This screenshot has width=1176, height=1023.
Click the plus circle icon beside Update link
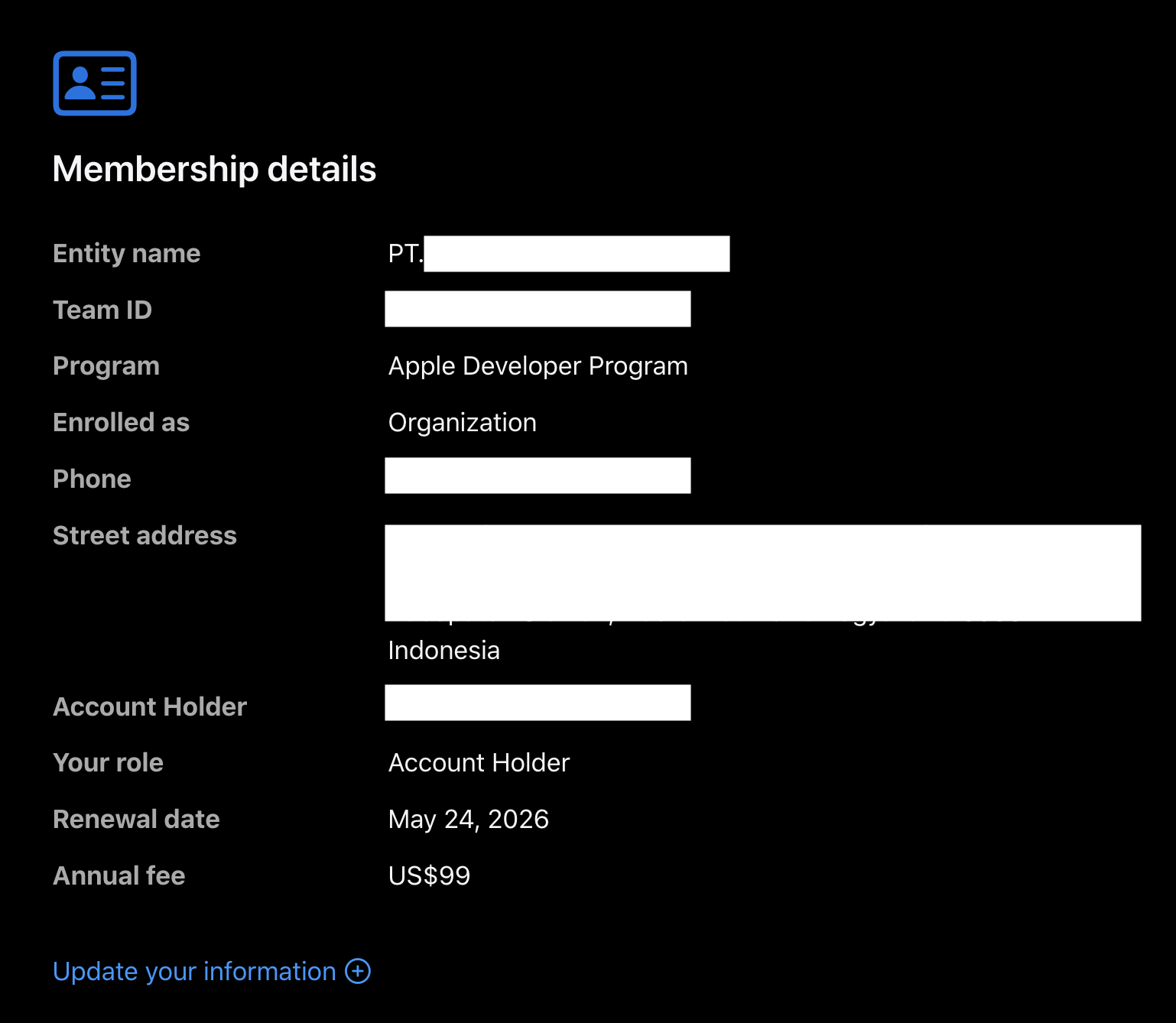(x=358, y=971)
